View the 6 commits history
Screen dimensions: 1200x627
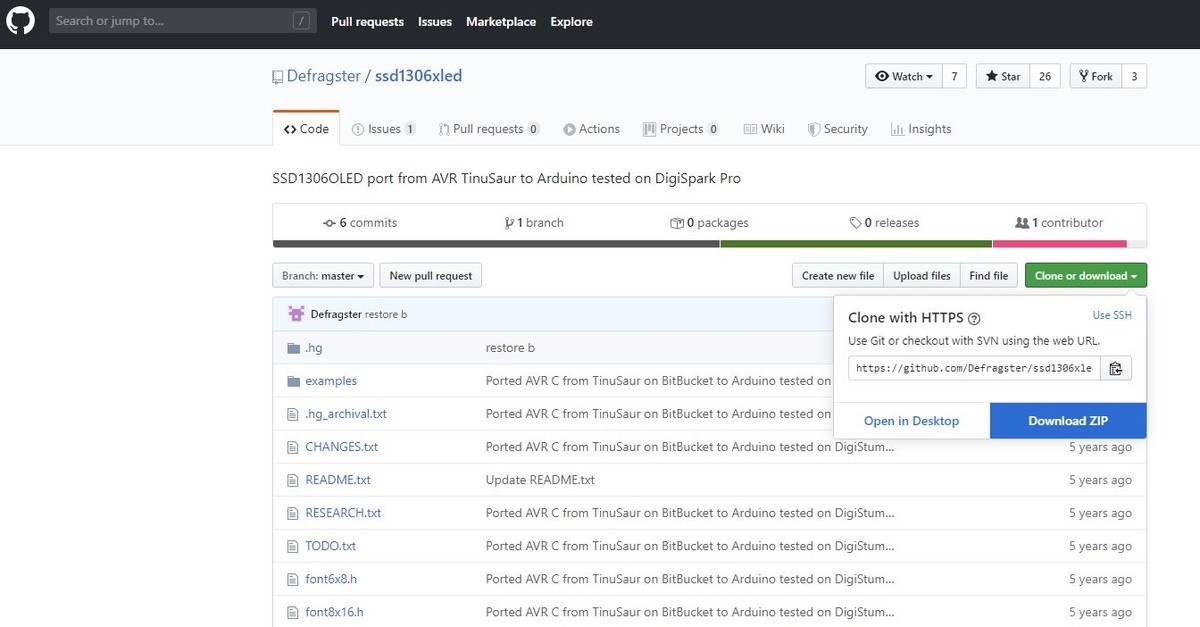pos(360,223)
